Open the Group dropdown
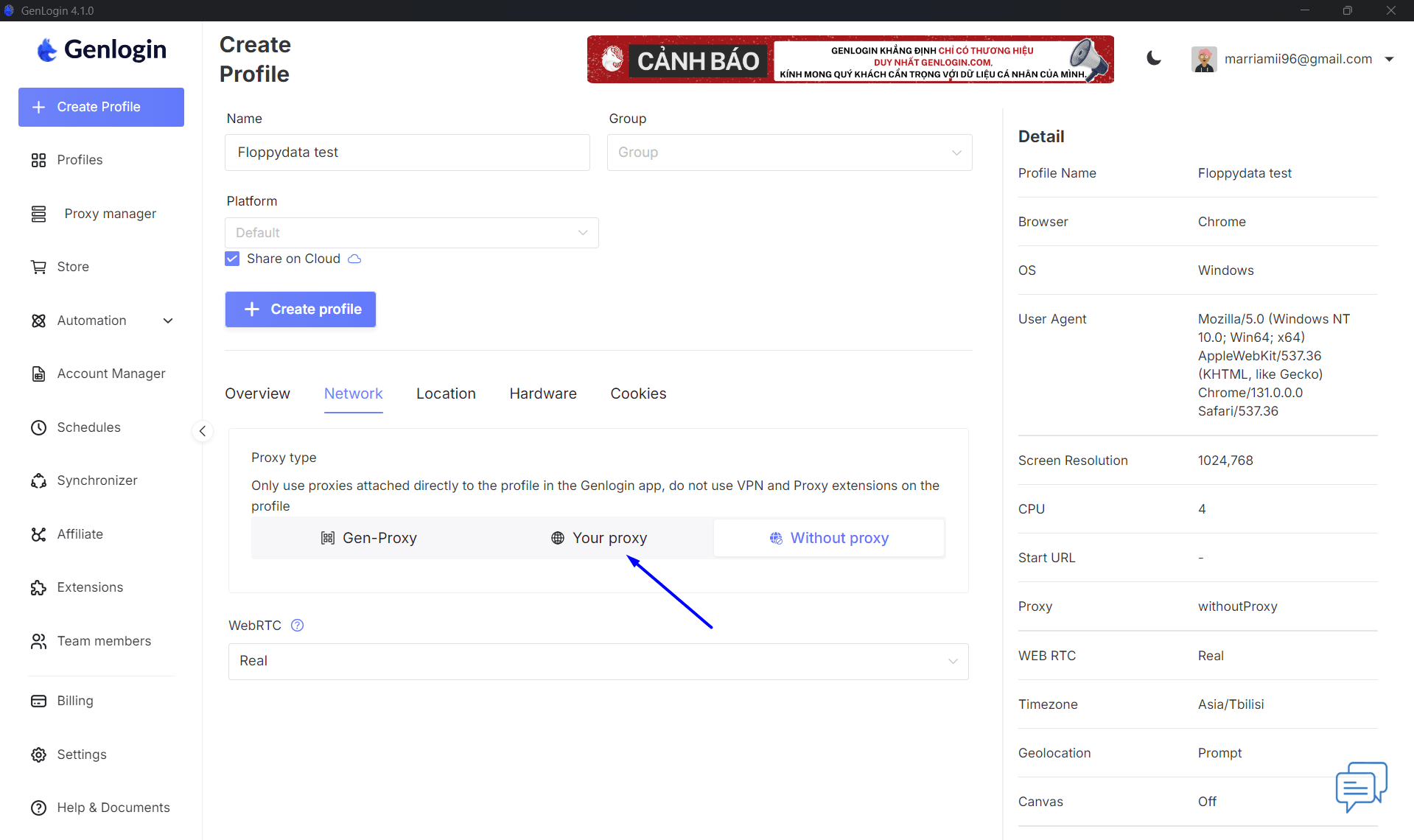This screenshot has width=1414, height=840. tap(789, 153)
